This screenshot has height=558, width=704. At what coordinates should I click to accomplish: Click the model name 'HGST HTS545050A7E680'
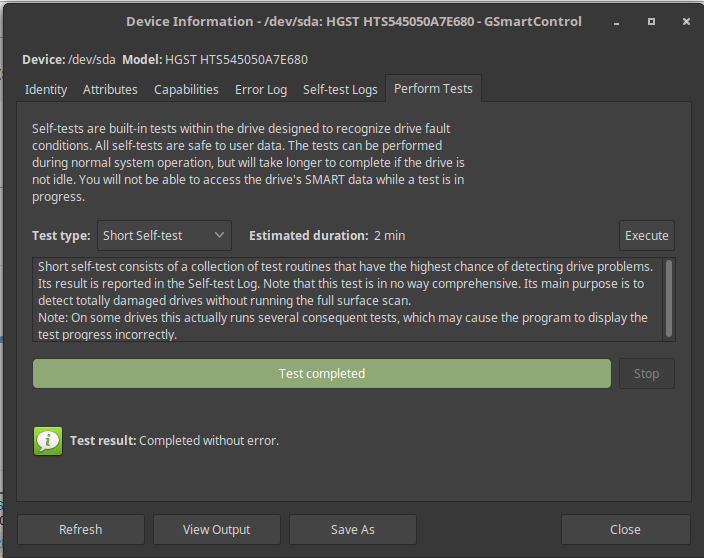236,60
